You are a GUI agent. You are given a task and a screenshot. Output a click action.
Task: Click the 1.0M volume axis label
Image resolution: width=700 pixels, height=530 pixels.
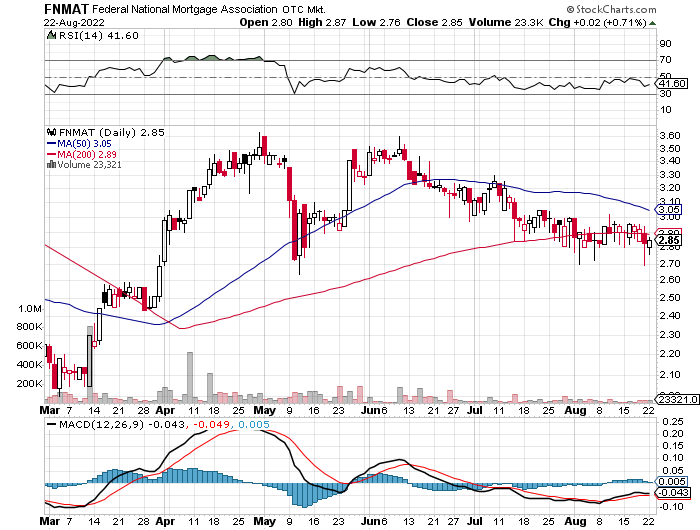pyautogui.click(x=30, y=309)
